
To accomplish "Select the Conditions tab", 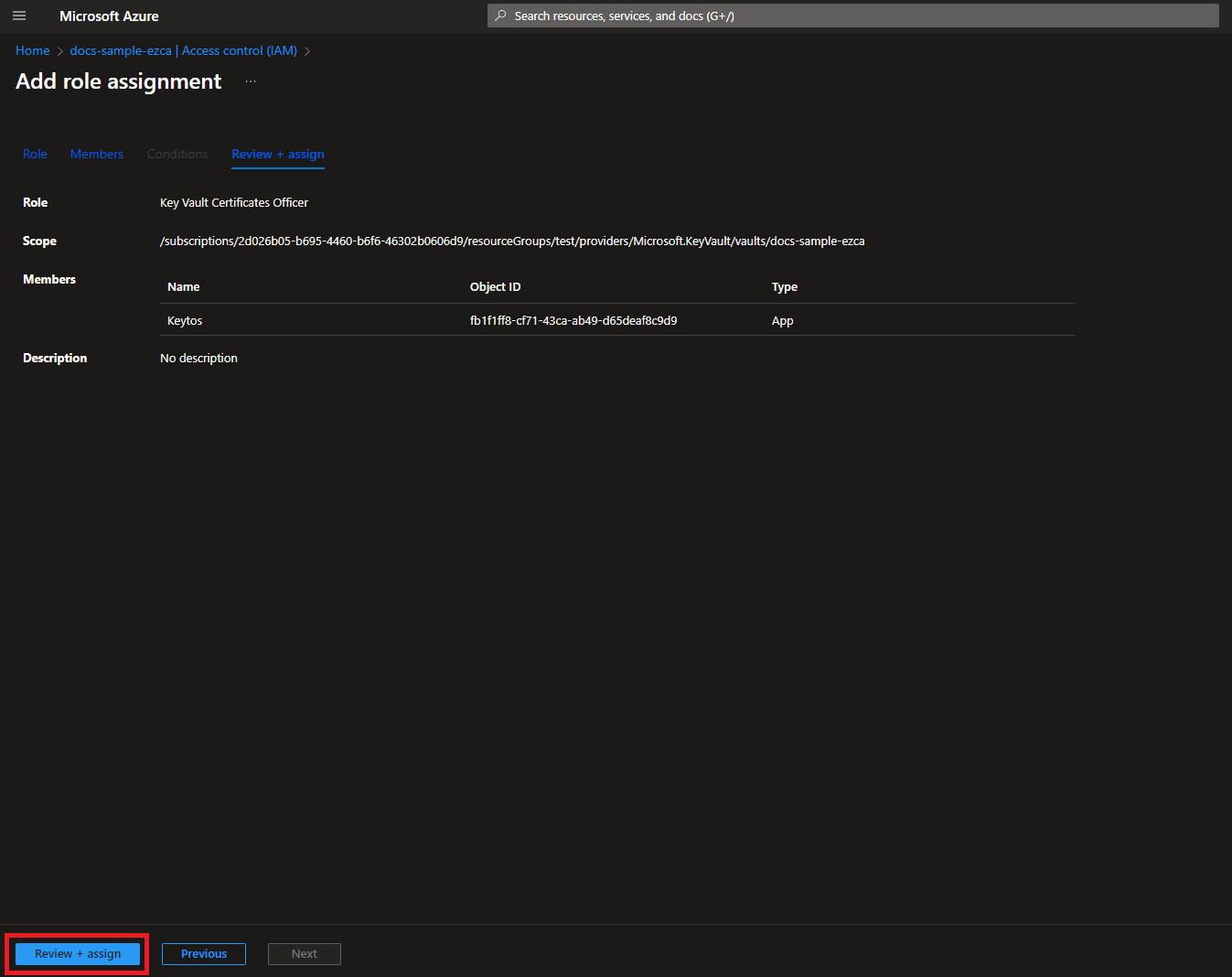I will tap(177, 154).
